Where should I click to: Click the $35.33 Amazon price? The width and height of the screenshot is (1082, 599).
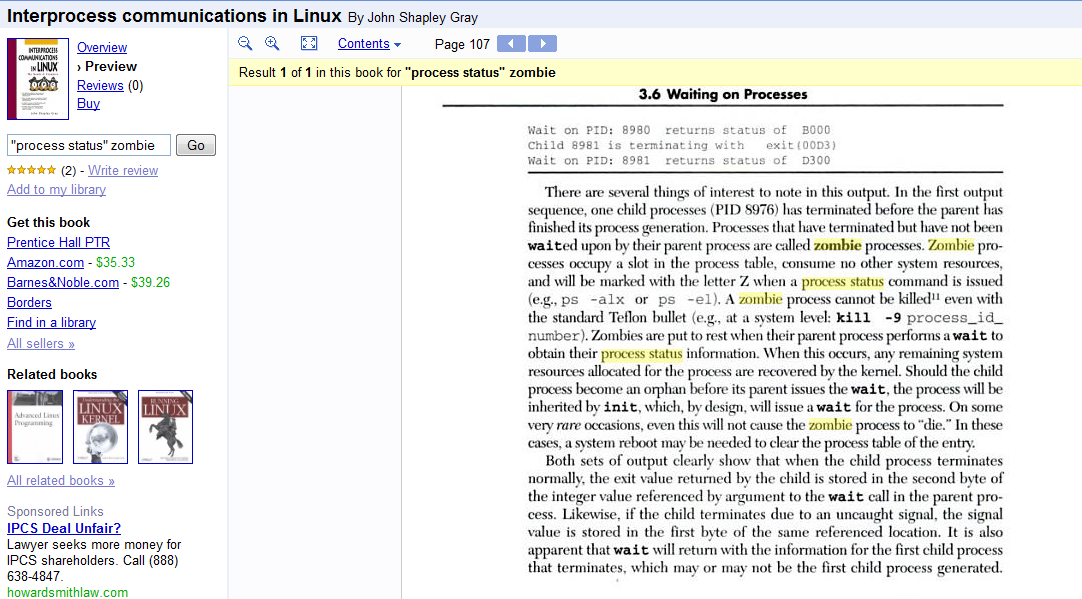[x=115, y=262]
